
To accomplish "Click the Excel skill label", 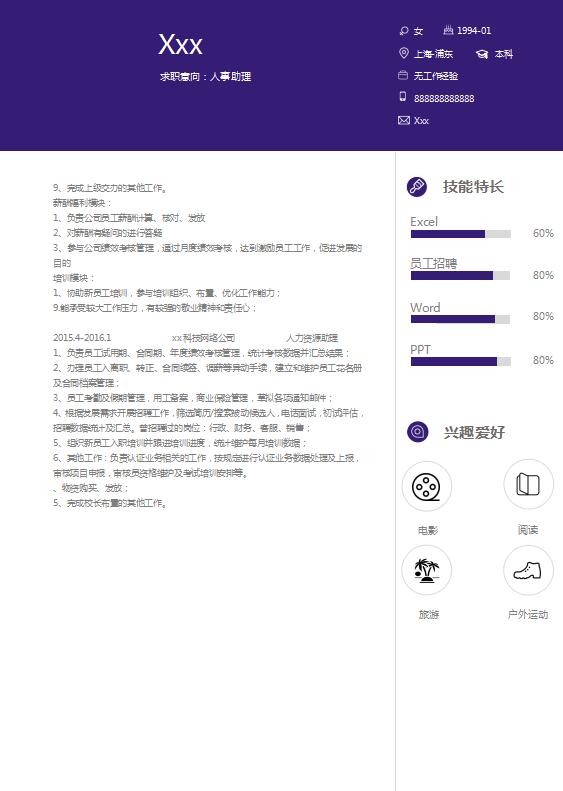I will click(x=424, y=221).
